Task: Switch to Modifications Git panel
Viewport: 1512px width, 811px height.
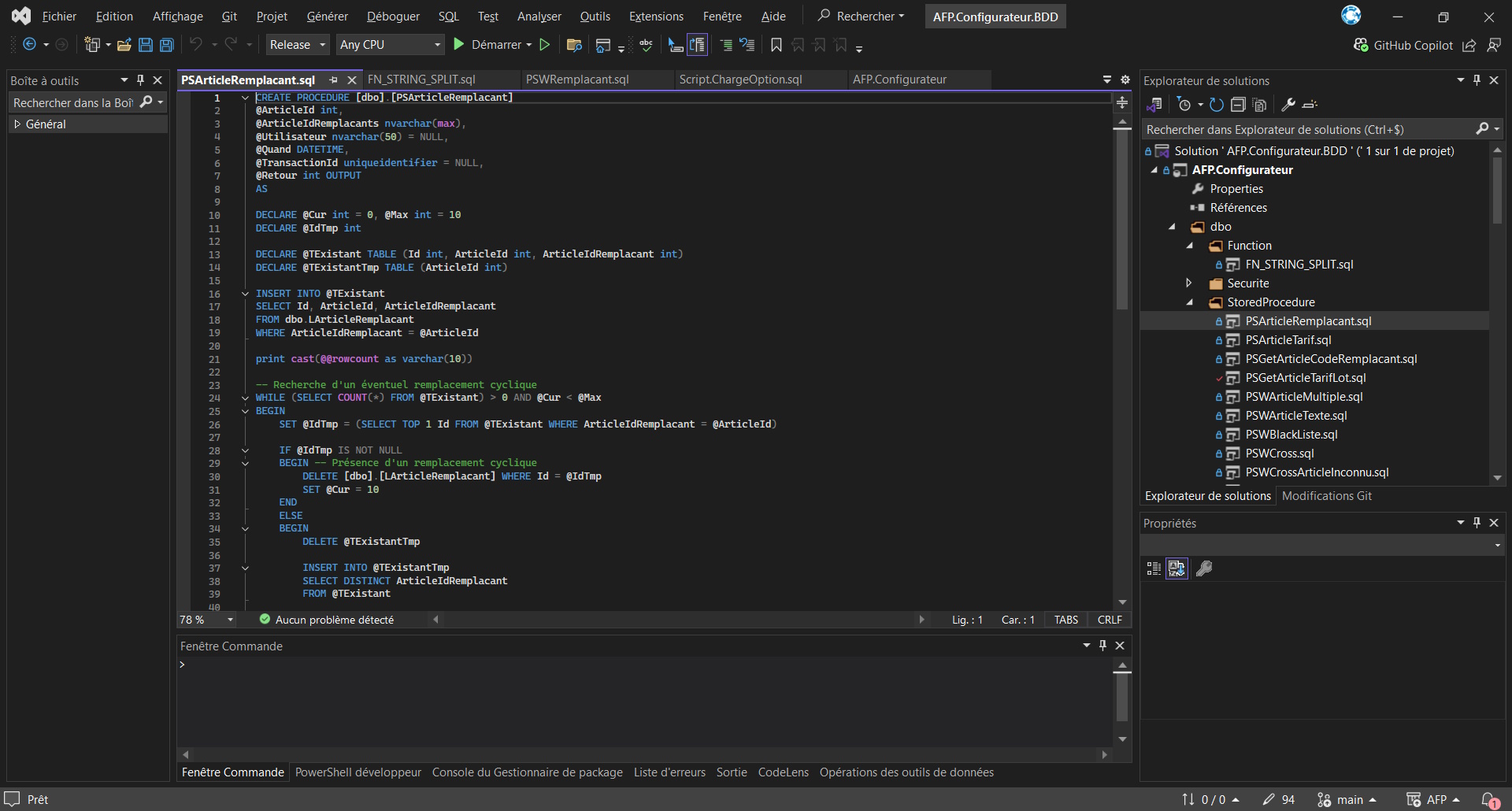Action: click(x=1326, y=496)
